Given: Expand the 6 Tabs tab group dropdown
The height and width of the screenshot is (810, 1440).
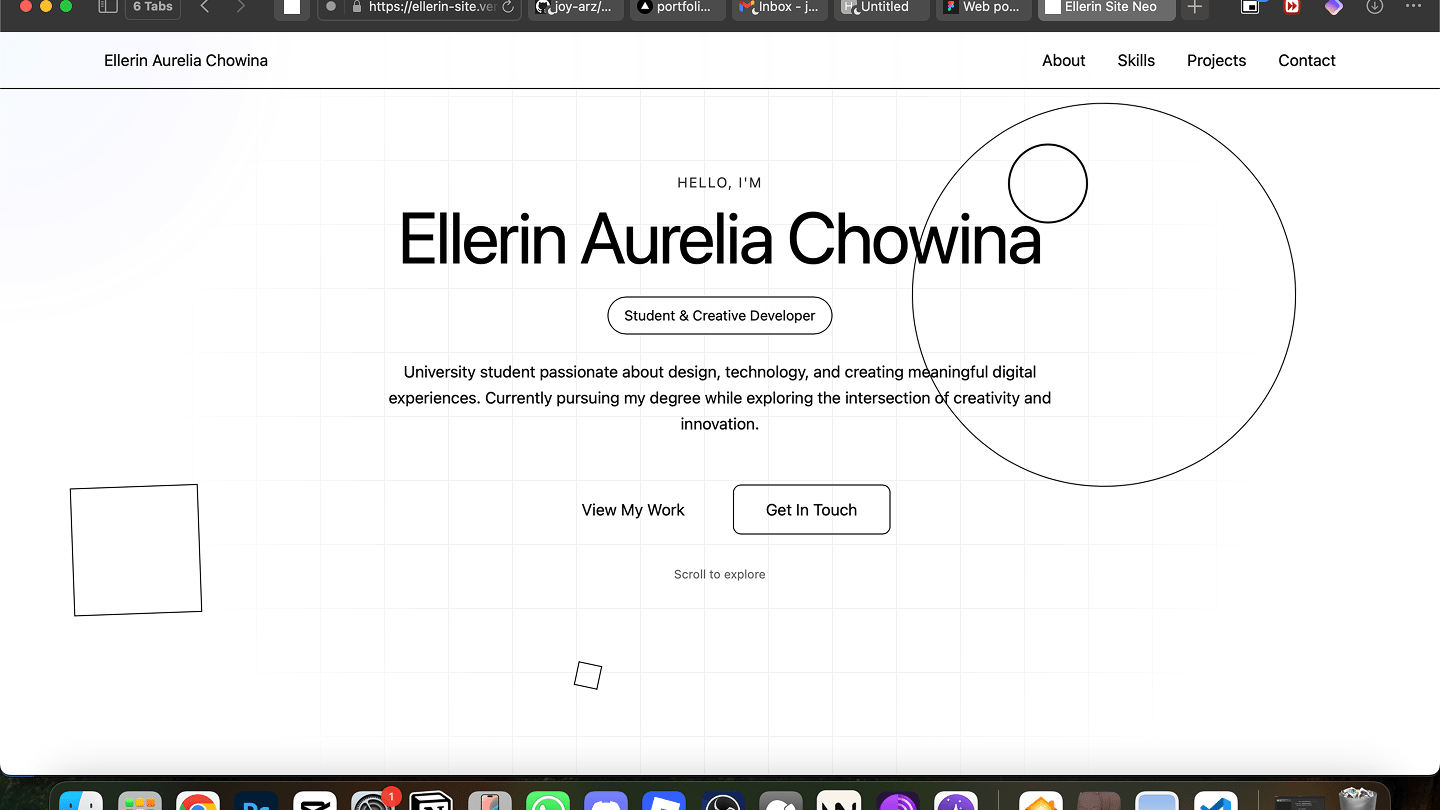Looking at the screenshot, I should (x=152, y=7).
